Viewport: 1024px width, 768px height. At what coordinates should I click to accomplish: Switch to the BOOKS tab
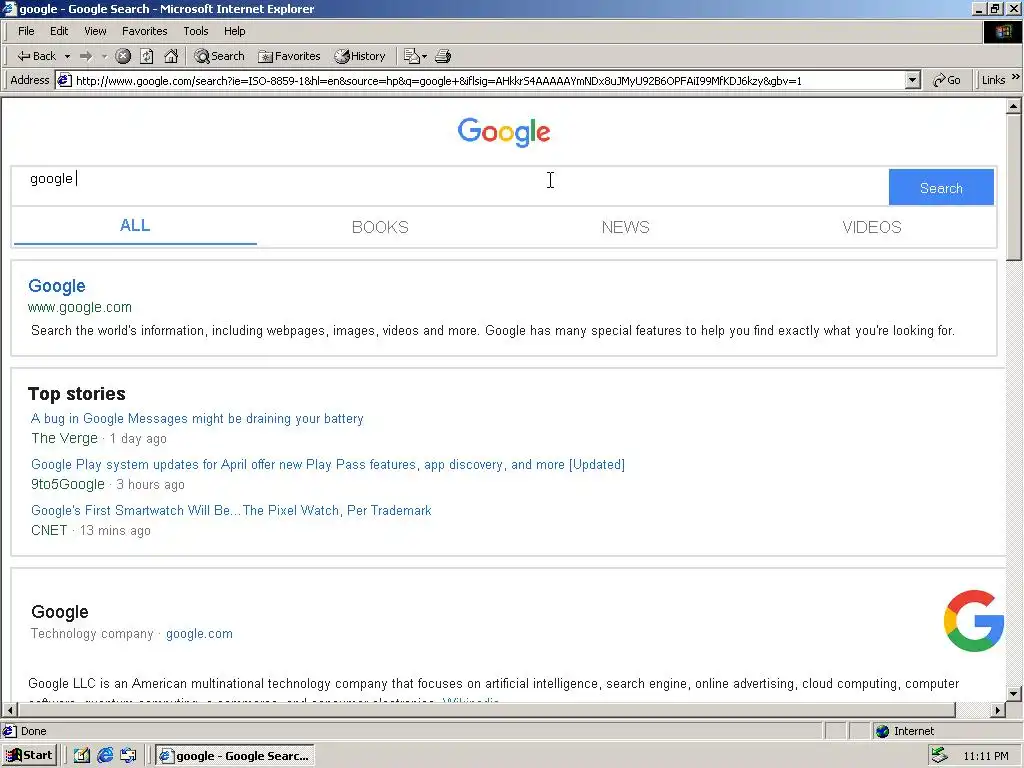coord(380,227)
